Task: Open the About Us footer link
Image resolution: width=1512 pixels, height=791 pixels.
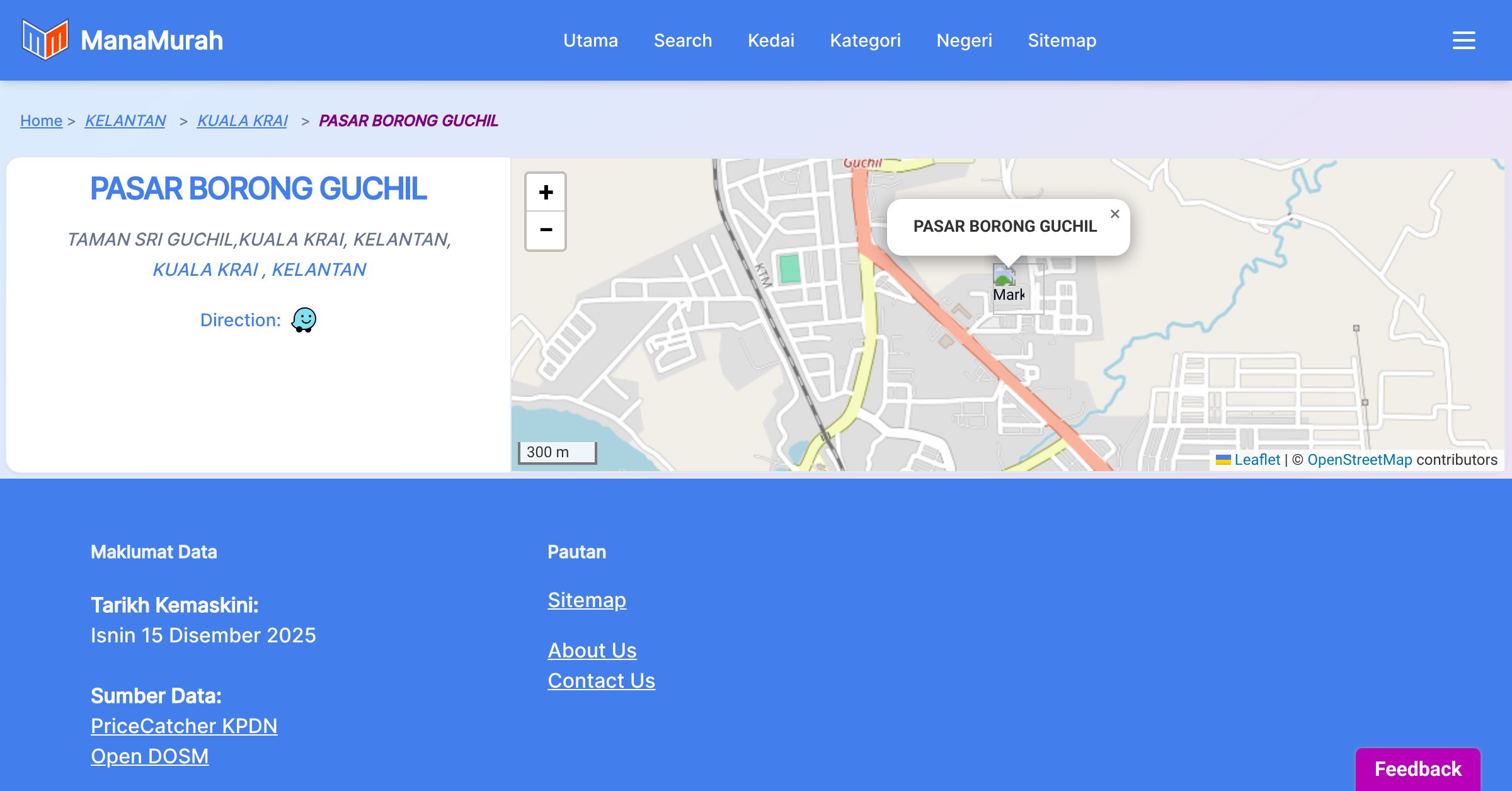Action: [x=592, y=650]
